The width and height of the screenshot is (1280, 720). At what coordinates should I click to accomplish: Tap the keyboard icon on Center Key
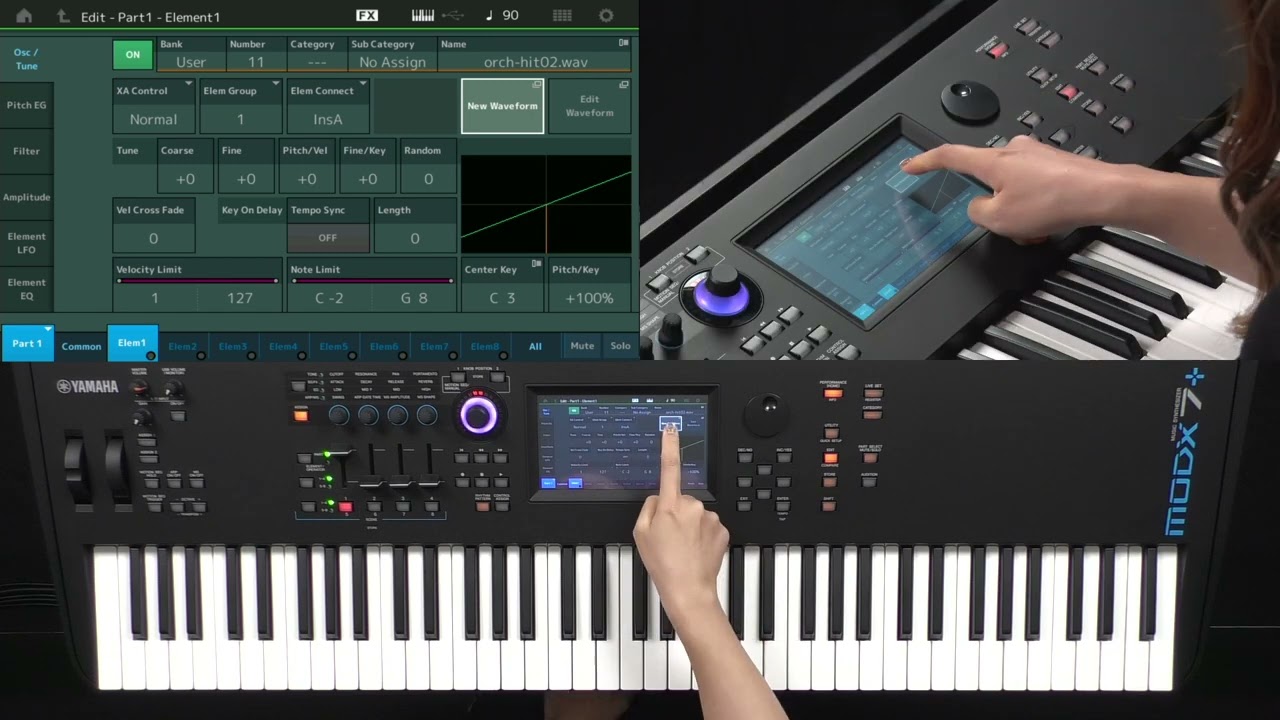pyautogui.click(x=537, y=264)
